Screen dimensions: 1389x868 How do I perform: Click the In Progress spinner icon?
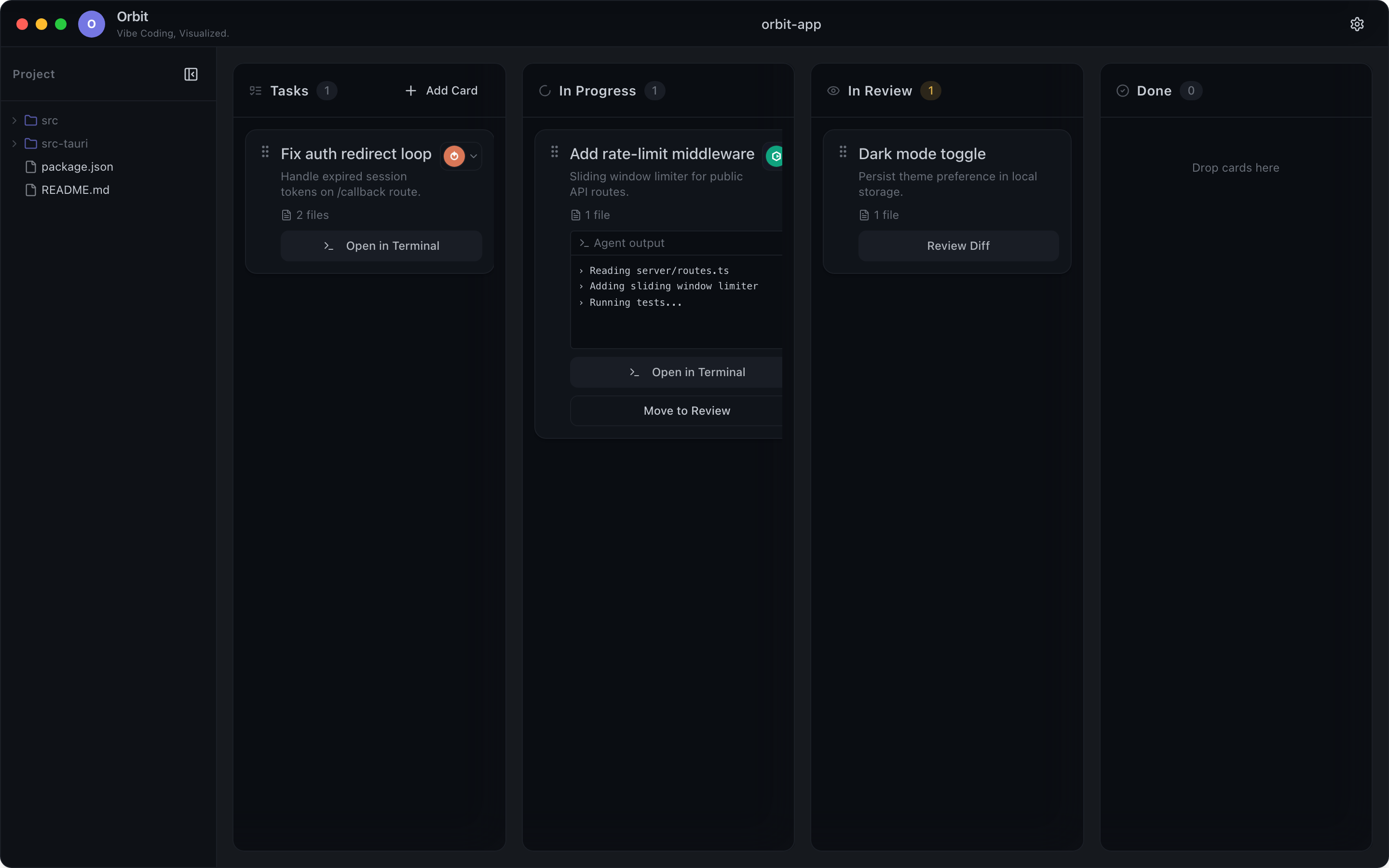pyautogui.click(x=545, y=91)
